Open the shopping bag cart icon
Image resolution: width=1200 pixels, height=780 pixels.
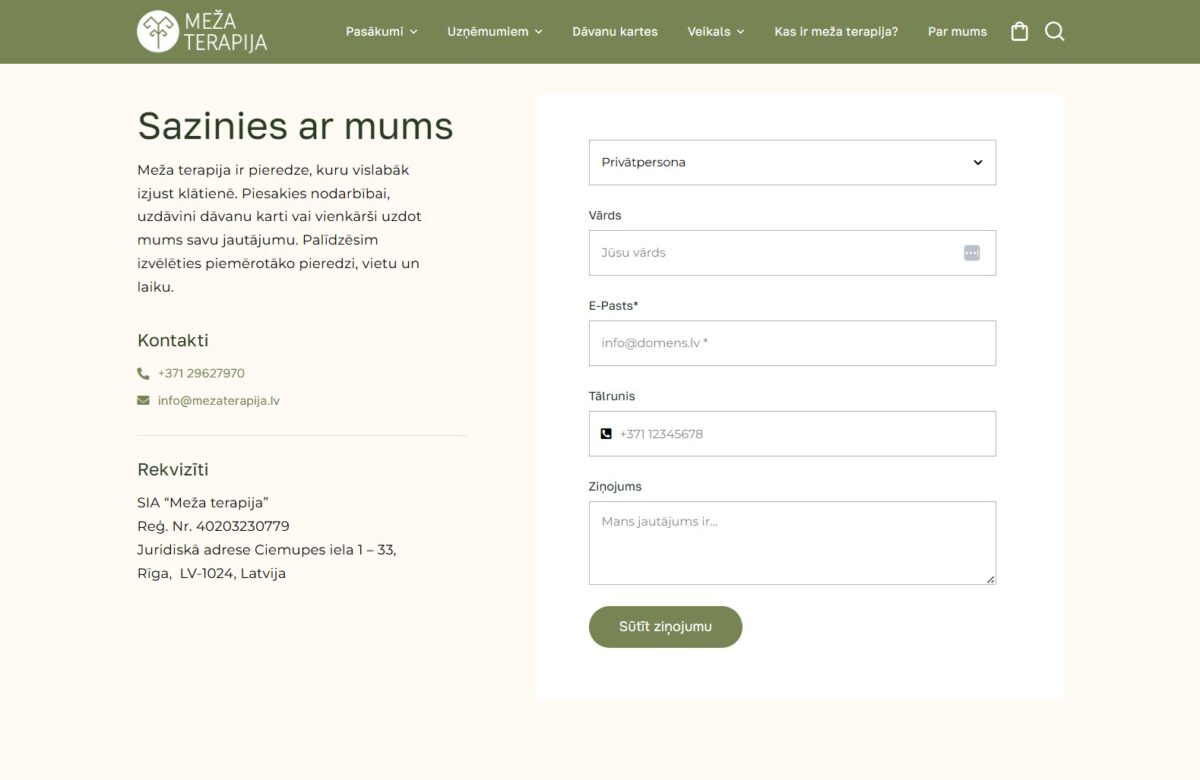pyautogui.click(x=1019, y=32)
